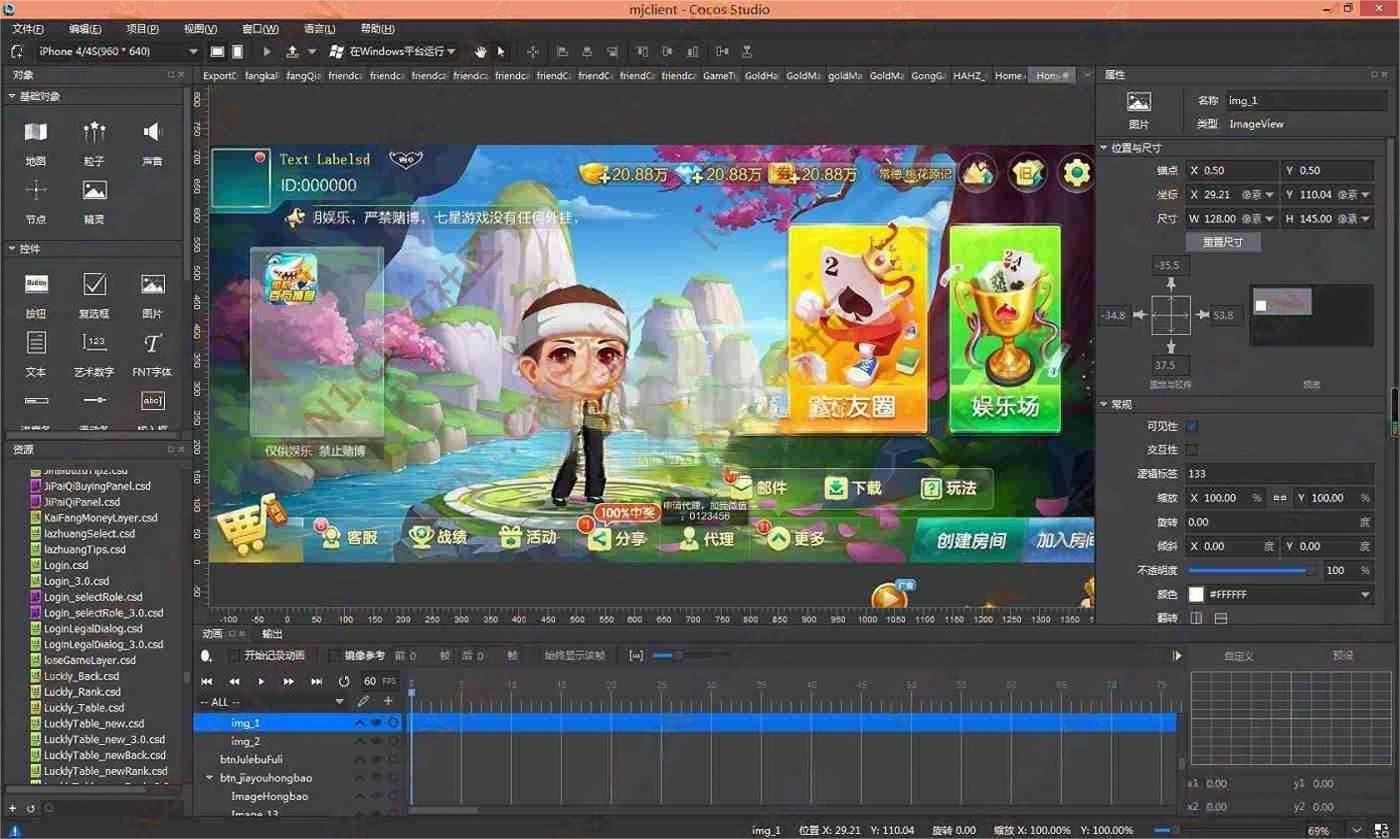1400x839 pixels.
Task: Click horizontal flip icon next to 翻转
Action: pos(1196,618)
